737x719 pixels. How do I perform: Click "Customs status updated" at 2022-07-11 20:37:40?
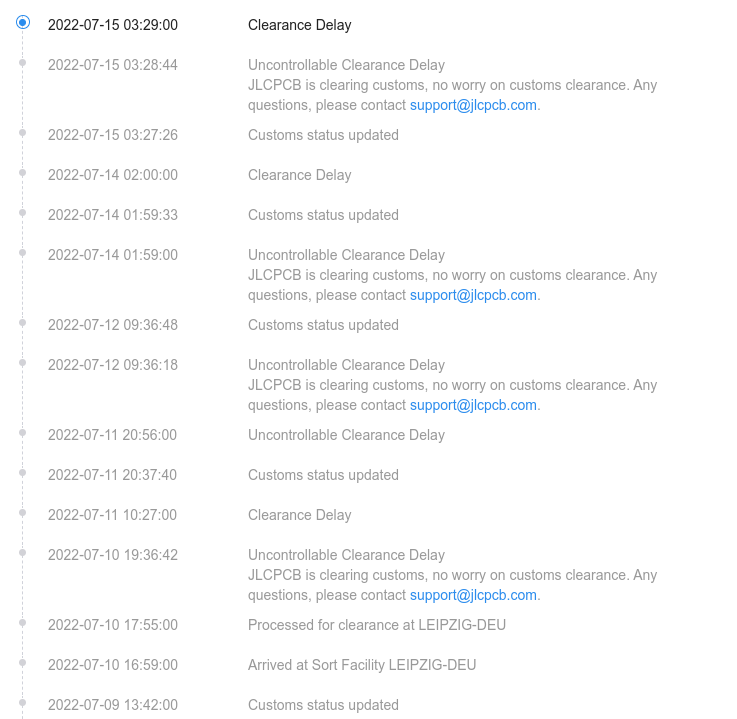pos(323,475)
